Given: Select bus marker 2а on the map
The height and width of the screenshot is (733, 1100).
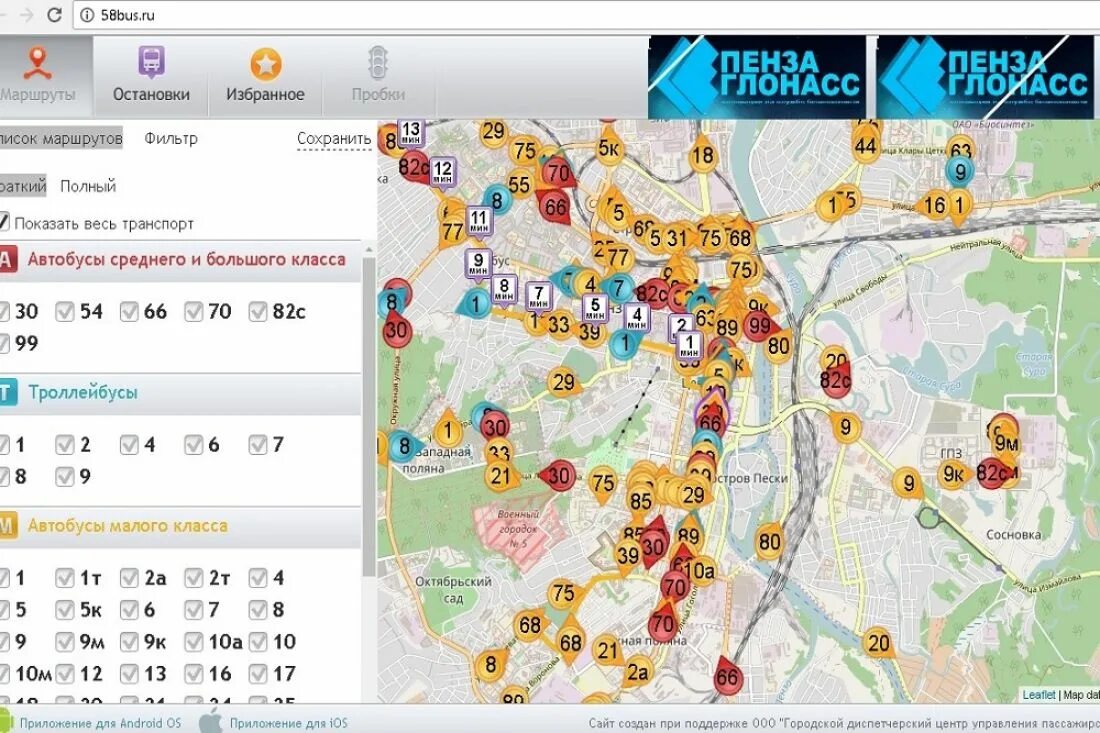Looking at the screenshot, I should pos(636,673).
